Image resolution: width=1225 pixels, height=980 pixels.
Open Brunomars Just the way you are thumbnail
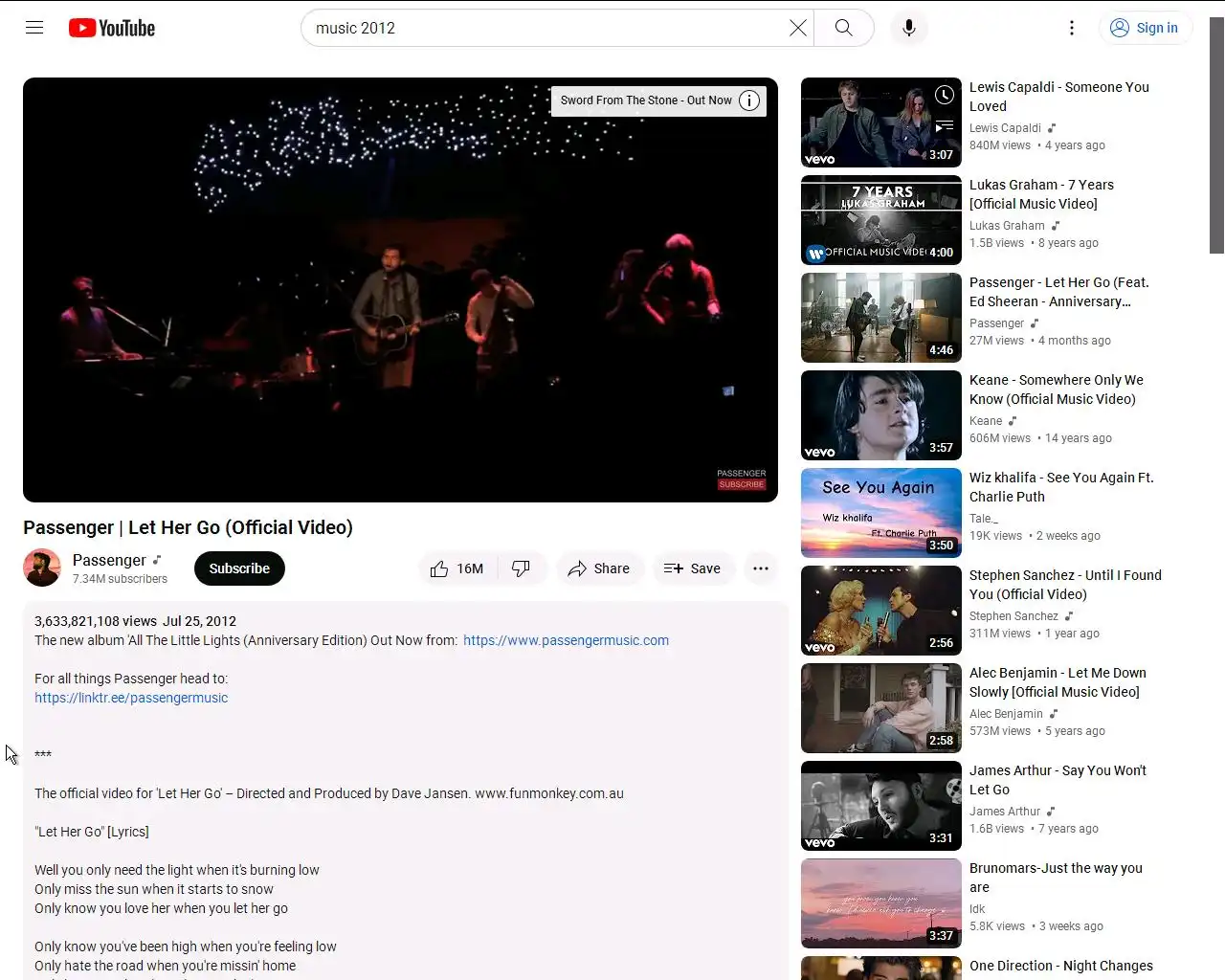[x=881, y=903]
